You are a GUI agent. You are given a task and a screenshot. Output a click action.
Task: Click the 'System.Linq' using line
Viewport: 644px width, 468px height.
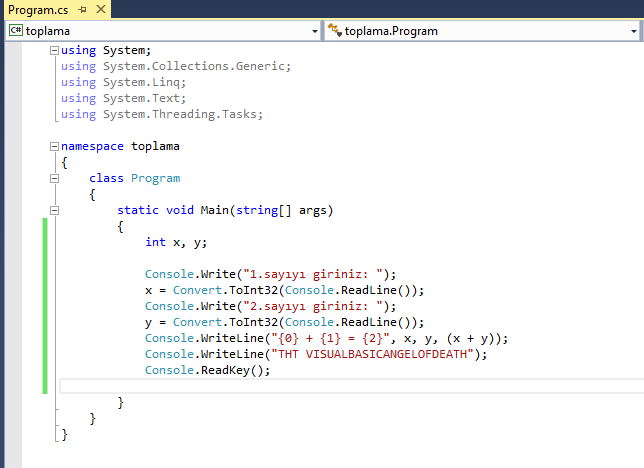tap(123, 83)
